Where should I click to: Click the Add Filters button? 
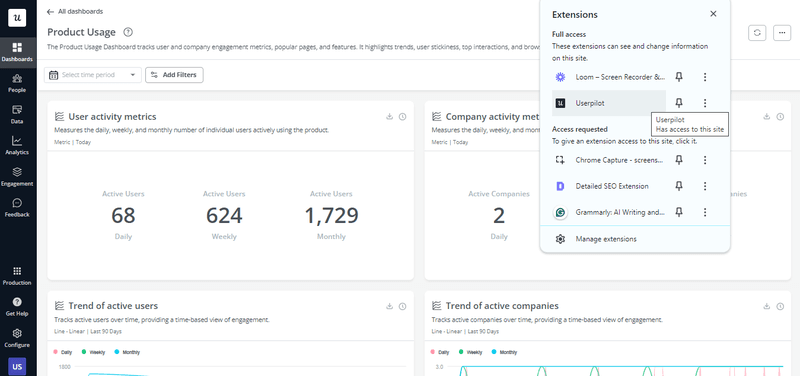pyautogui.click(x=174, y=75)
